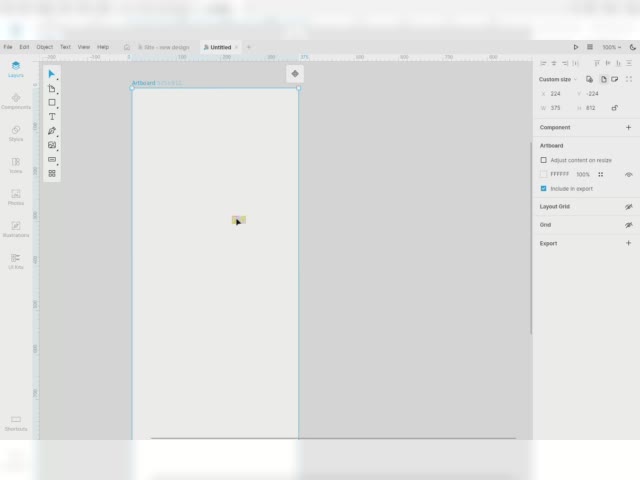Open the list menu icon beside zoom

(x=590, y=47)
